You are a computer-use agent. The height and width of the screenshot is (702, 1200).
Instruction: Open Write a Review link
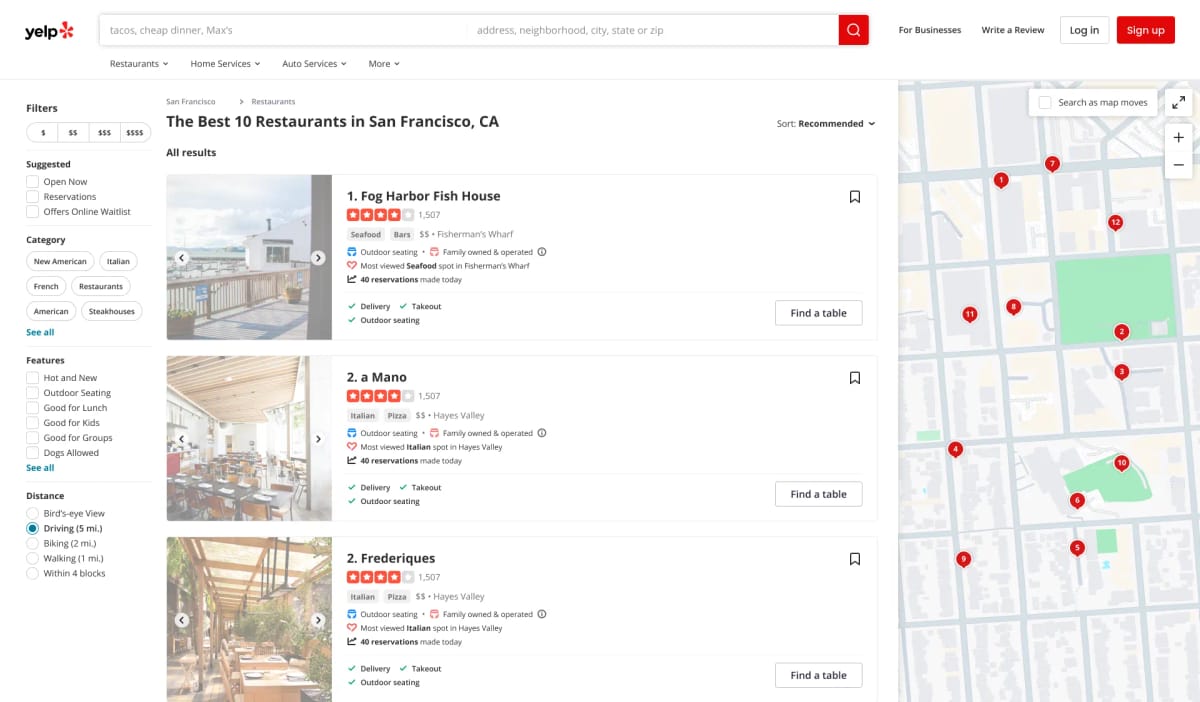[x=1013, y=30]
